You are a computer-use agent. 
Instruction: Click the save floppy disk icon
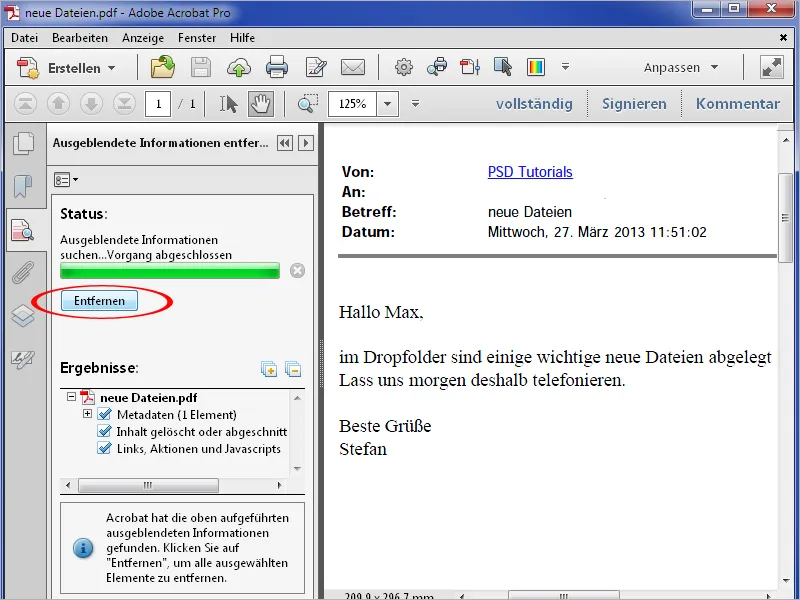coord(201,67)
